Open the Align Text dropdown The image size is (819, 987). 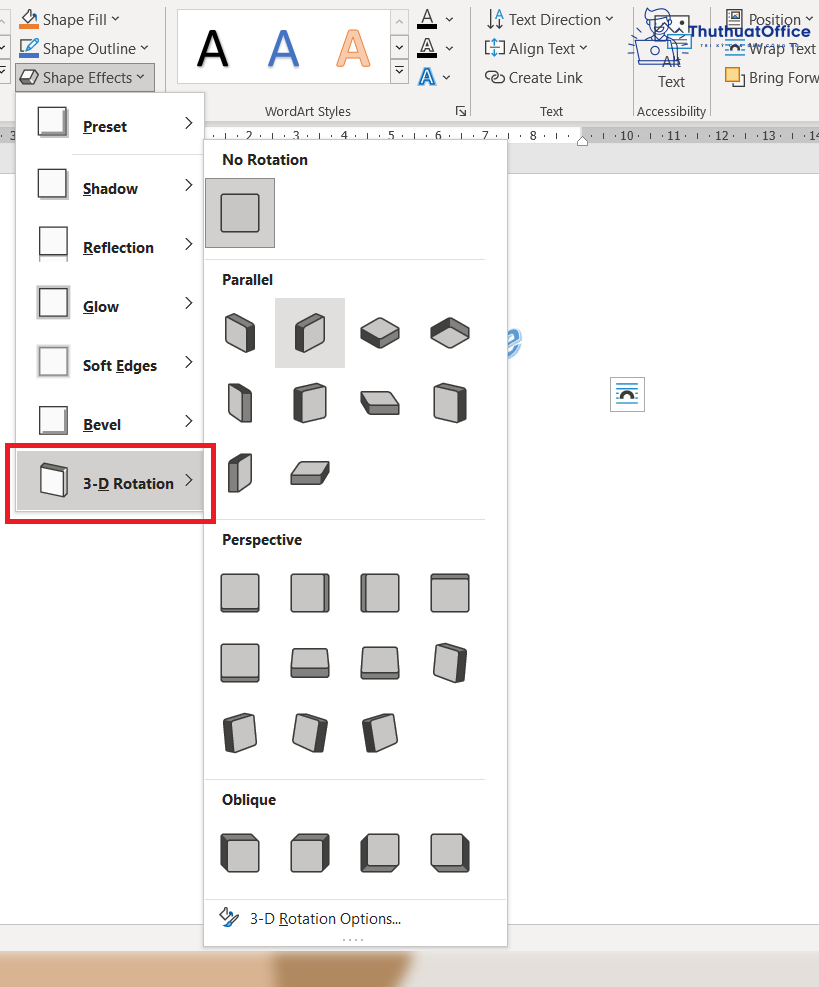point(536,48)
